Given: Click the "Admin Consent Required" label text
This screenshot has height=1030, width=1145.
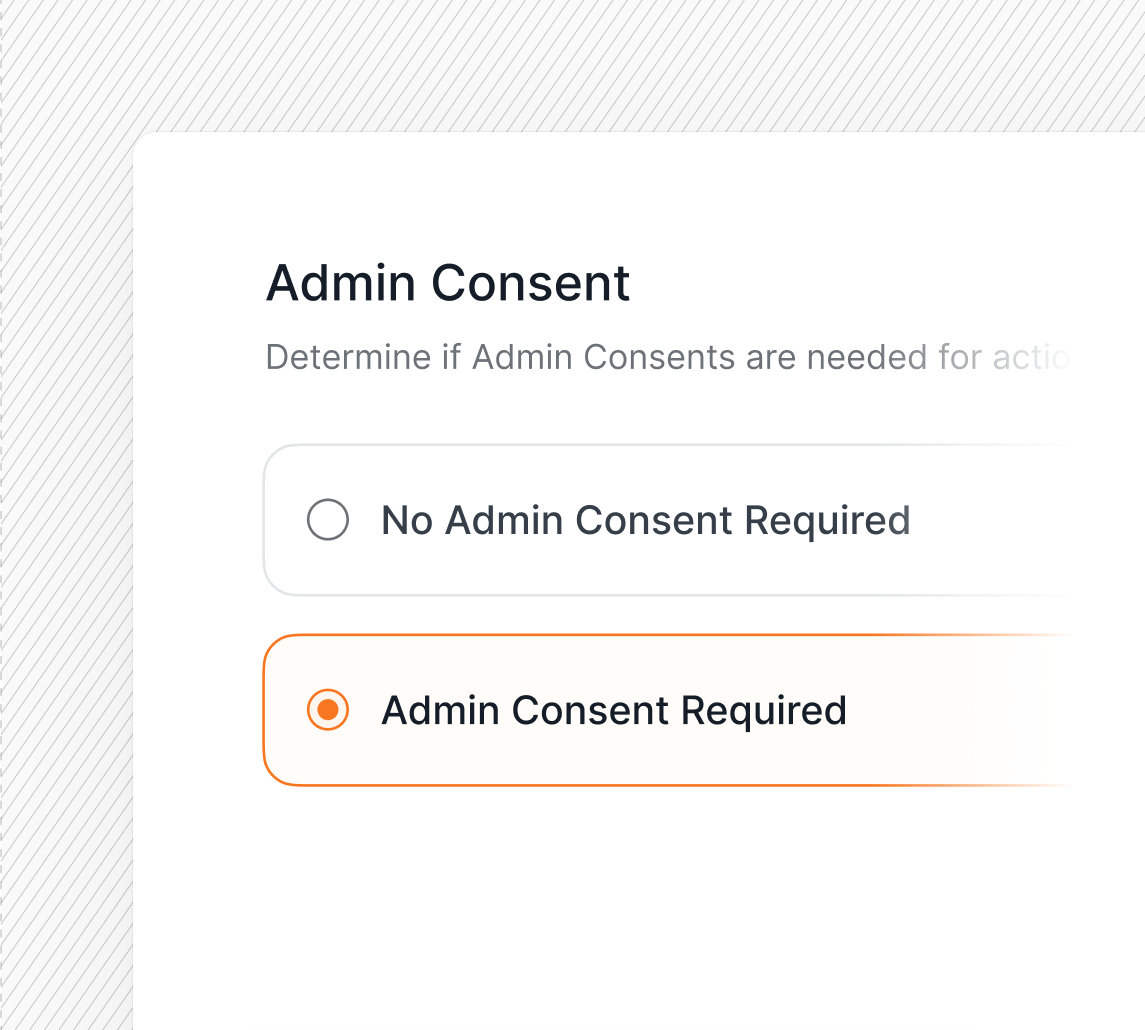Looking at the screenshot, I should click(614, 710).
